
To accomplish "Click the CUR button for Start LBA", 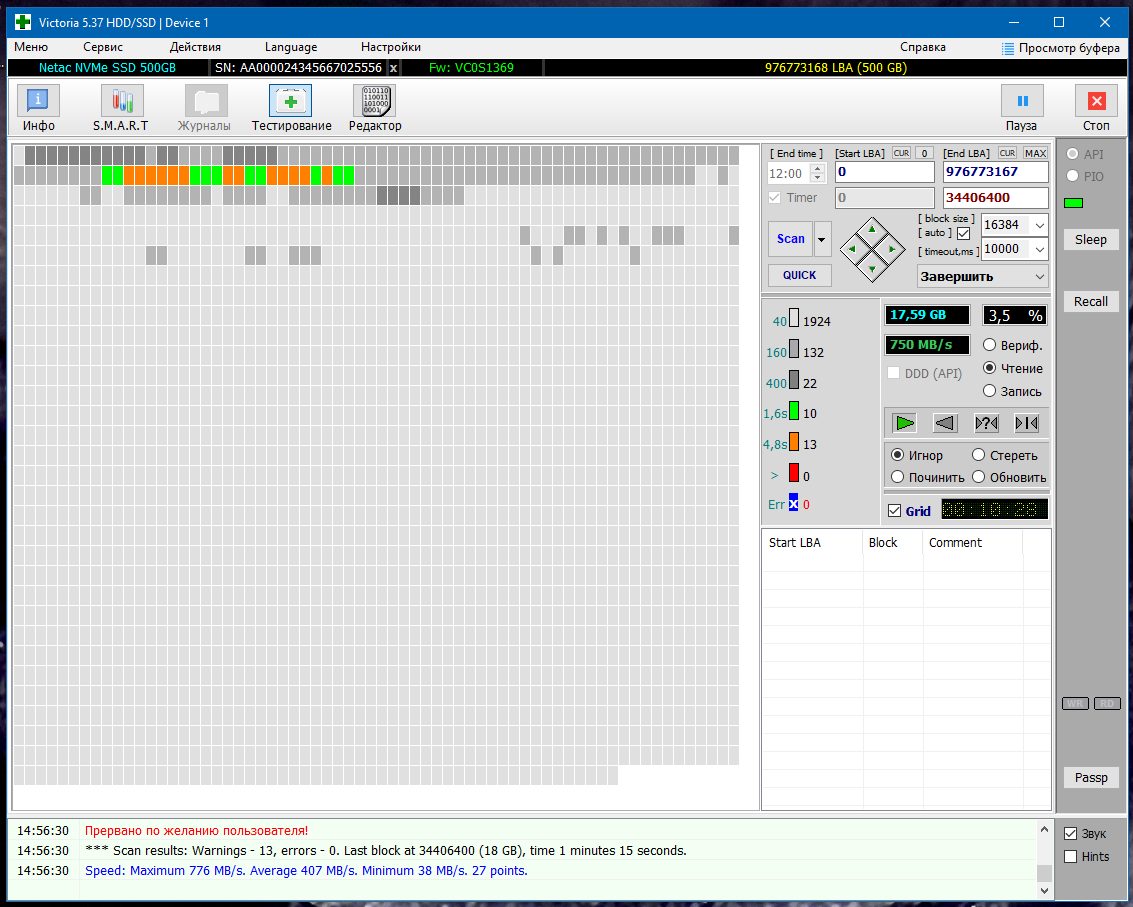I will (901, 153).
